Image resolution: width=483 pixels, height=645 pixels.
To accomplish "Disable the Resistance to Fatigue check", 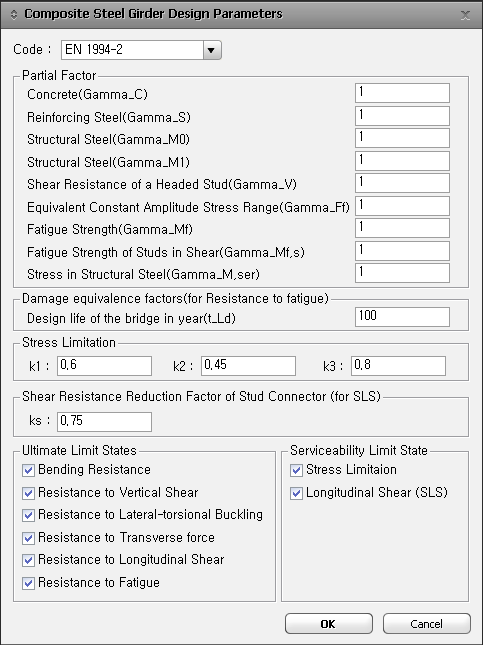I will [28, 583].
